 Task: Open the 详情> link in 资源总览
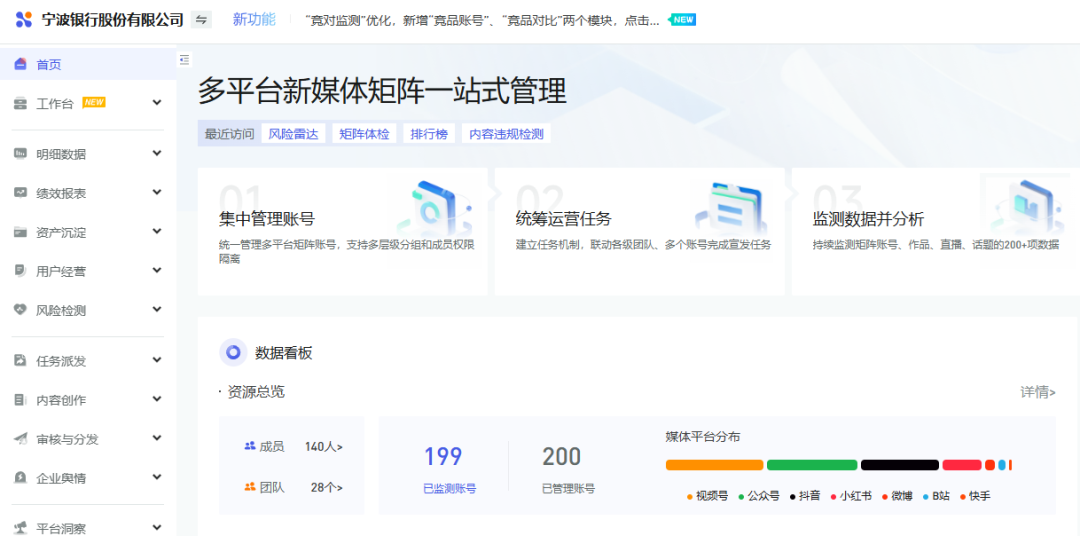1038,392
